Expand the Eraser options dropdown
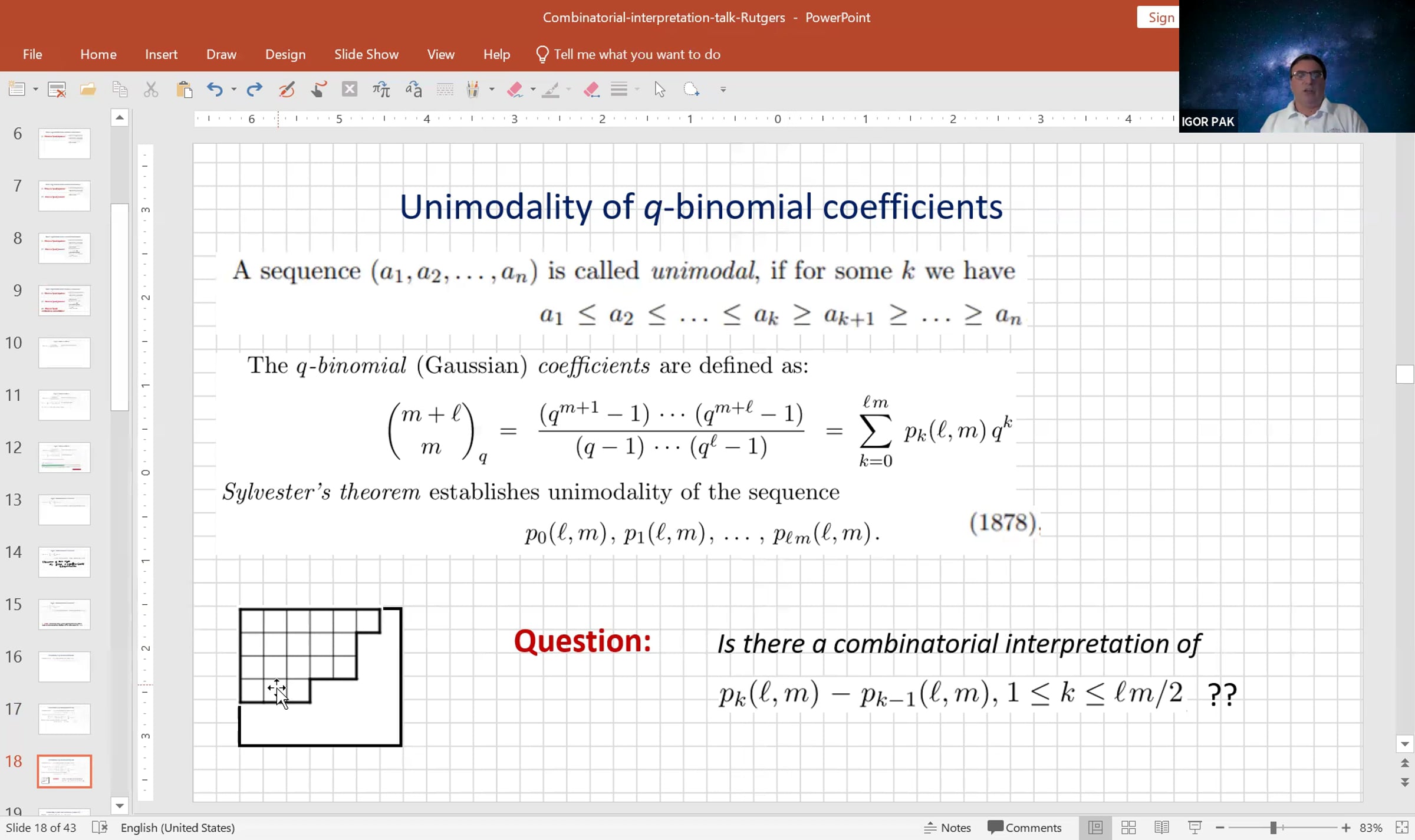Image resolution: width=1415 pixels, height=840 pixels. coord(533,90)
